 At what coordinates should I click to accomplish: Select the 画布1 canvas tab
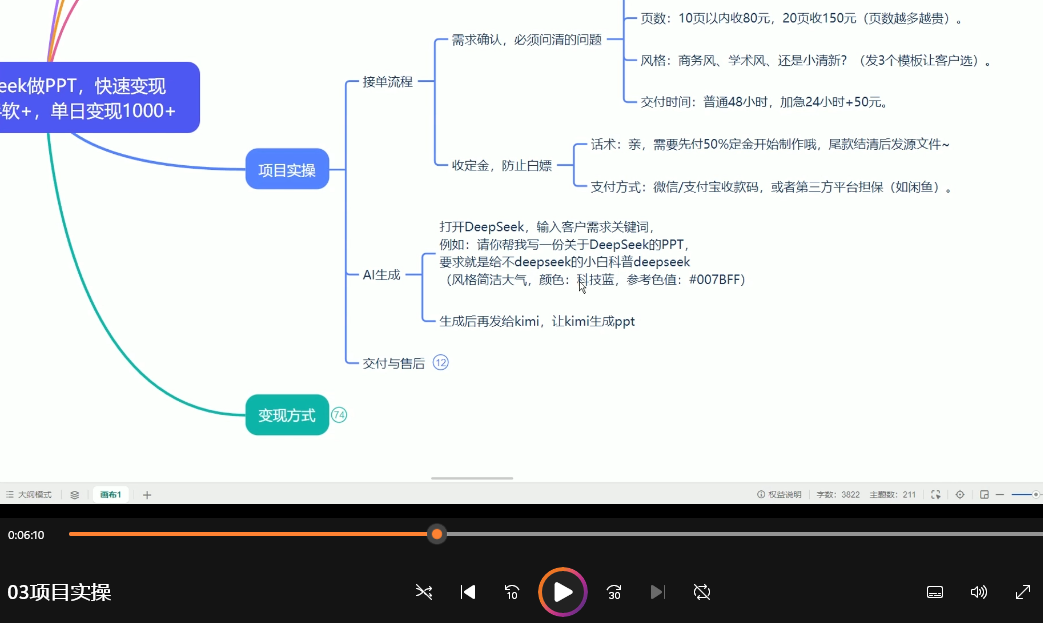tap(110, 495)
